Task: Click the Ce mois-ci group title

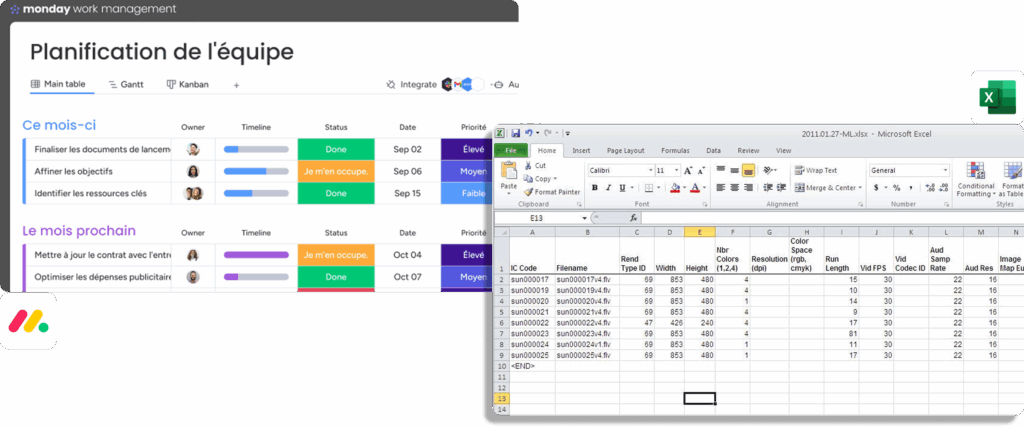Action: tap(59, 125)
